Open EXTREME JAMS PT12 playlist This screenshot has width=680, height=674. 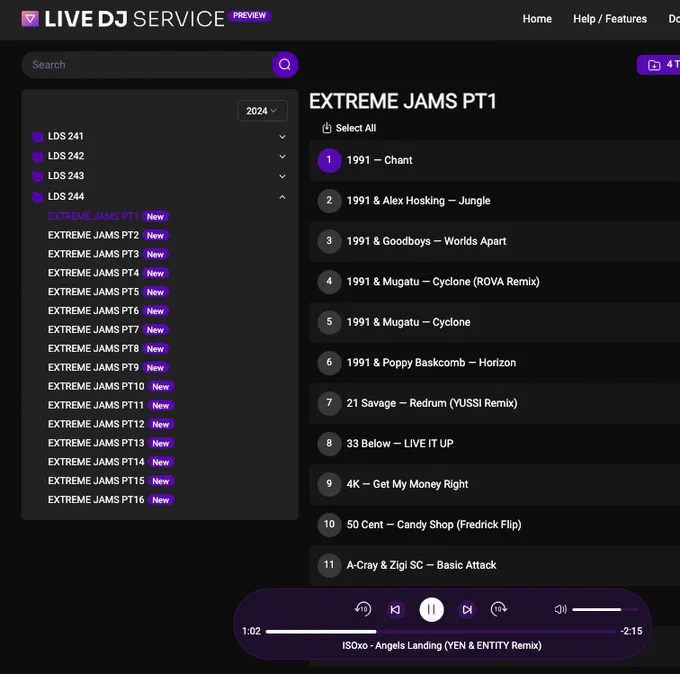(x=96, y=424)
